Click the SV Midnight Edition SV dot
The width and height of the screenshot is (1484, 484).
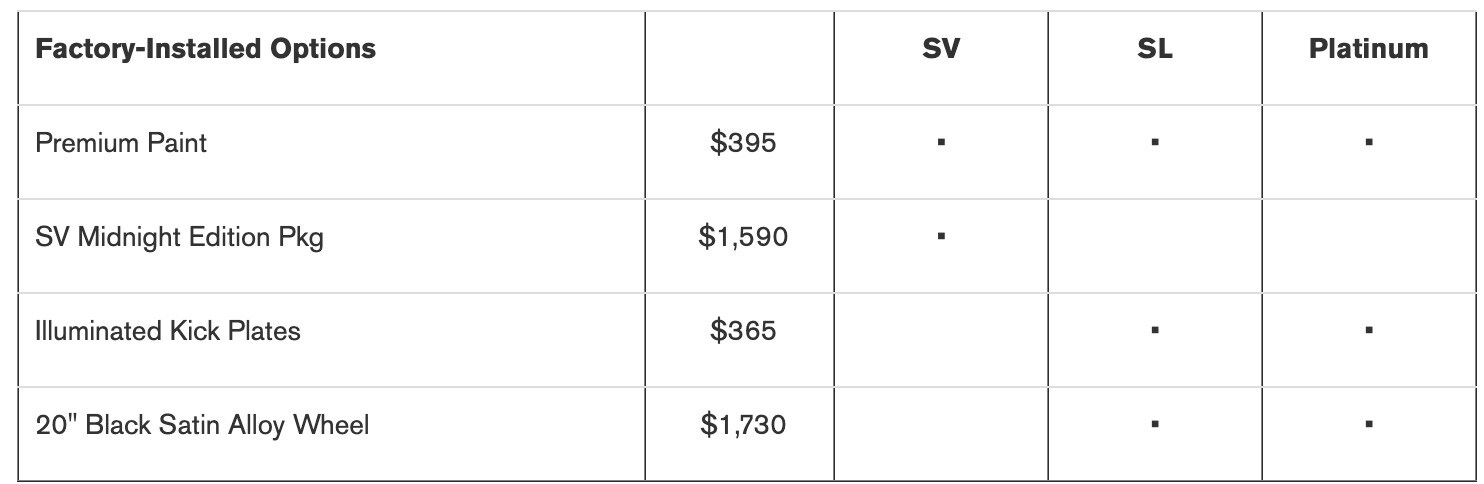click(941, 237)
